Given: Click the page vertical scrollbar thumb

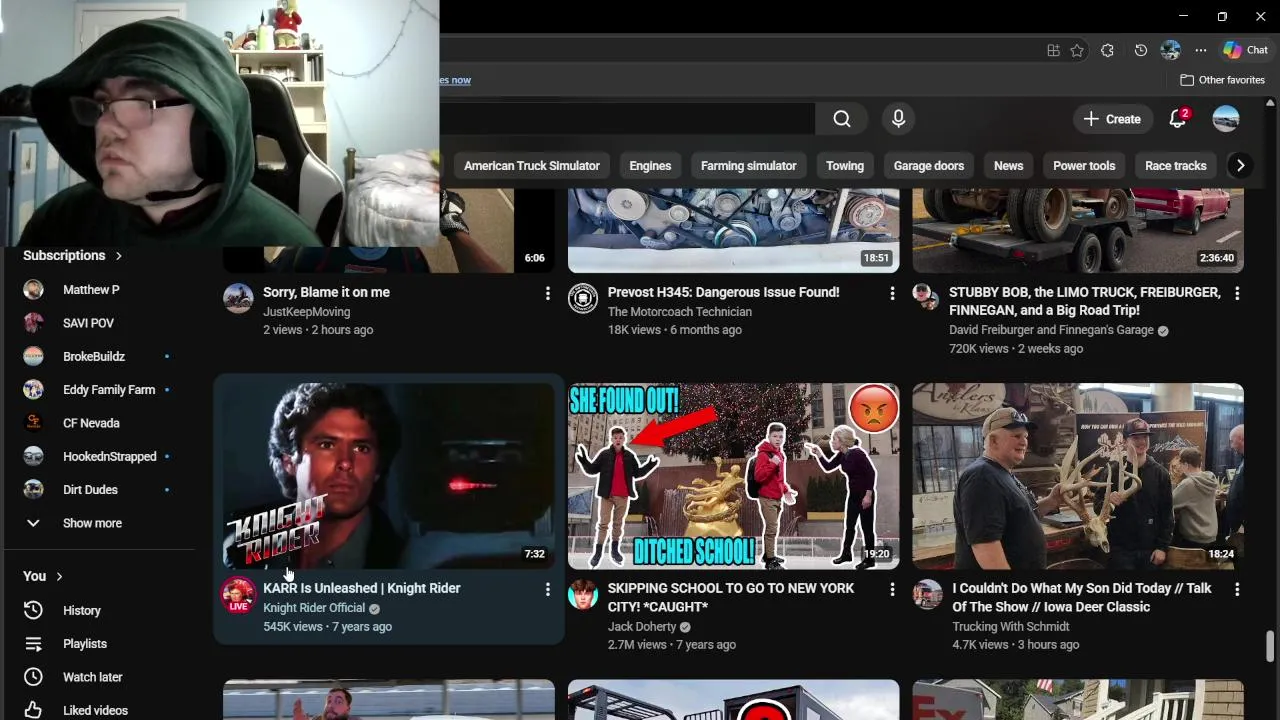Looking at the screenshot, I should click(x=1271, y=646).
